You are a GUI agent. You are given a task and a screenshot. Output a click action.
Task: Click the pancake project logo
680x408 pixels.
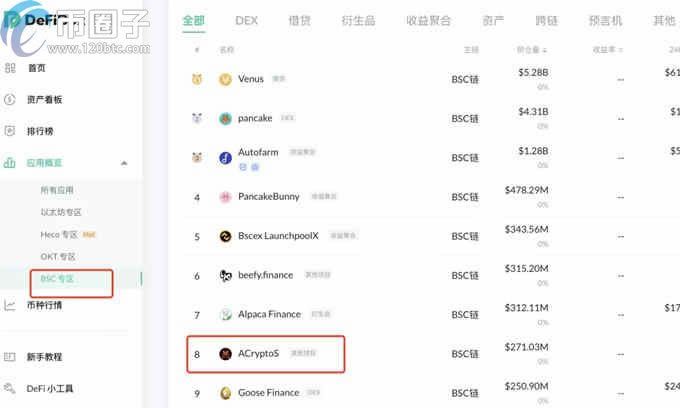click(x=225, y=118)
